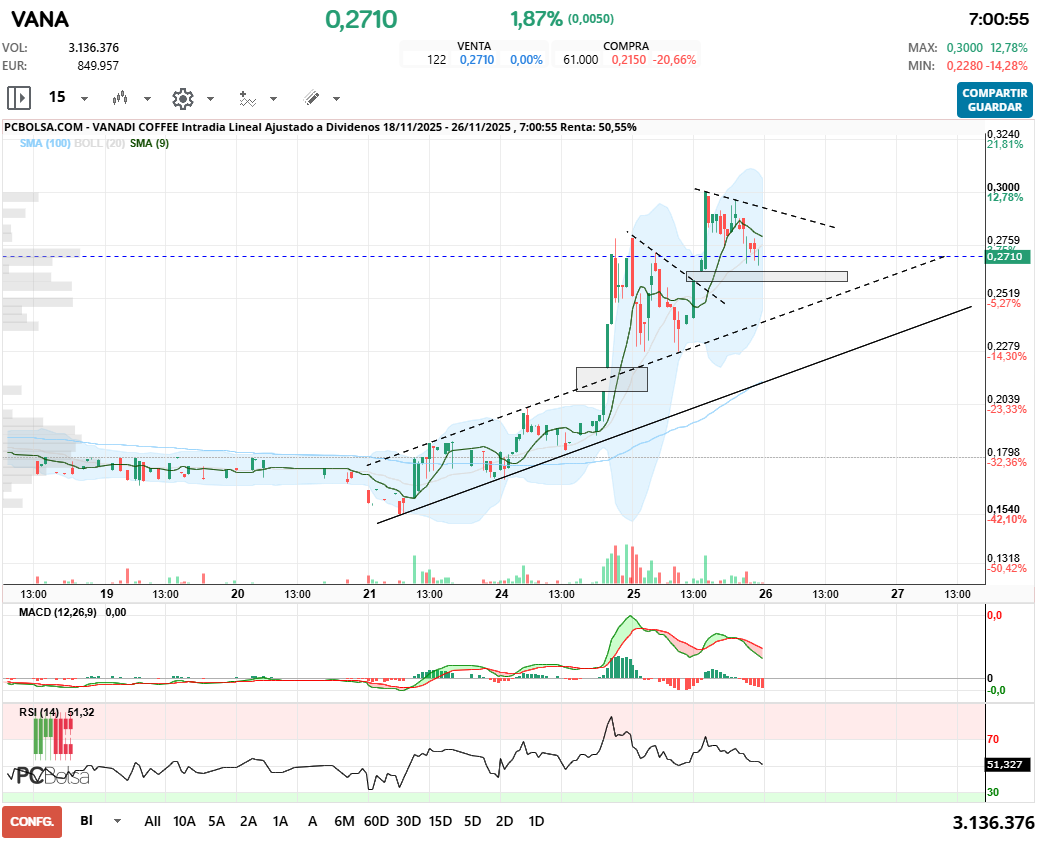Select the 2D time range
This screenshot has height=843, width=1048.
505,821
